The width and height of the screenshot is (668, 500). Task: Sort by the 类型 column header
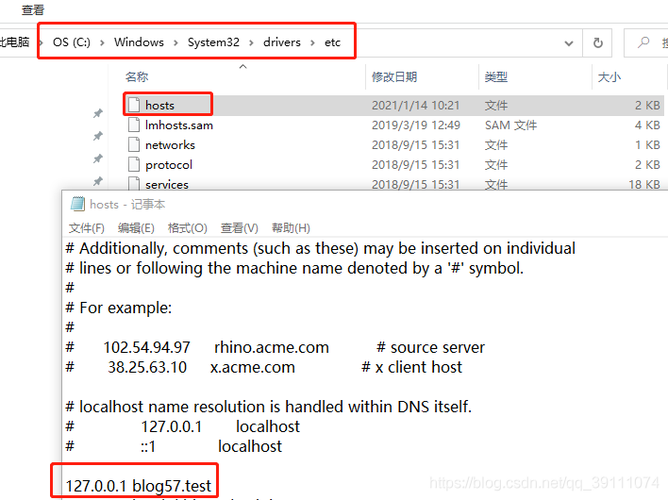click(496, 77)
